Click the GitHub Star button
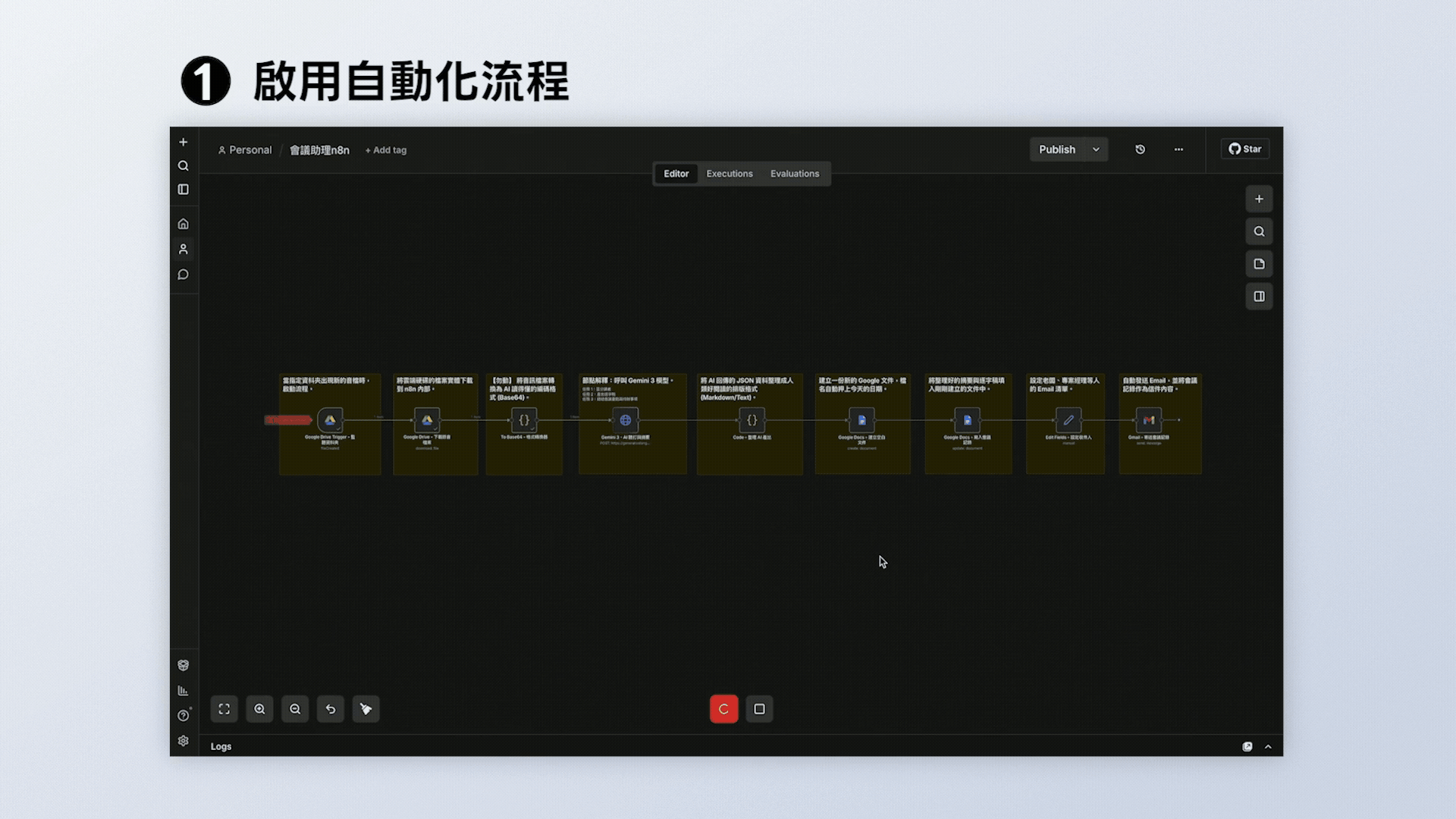This screenshot has height=819, width=1456. (x=1245, y=149)
